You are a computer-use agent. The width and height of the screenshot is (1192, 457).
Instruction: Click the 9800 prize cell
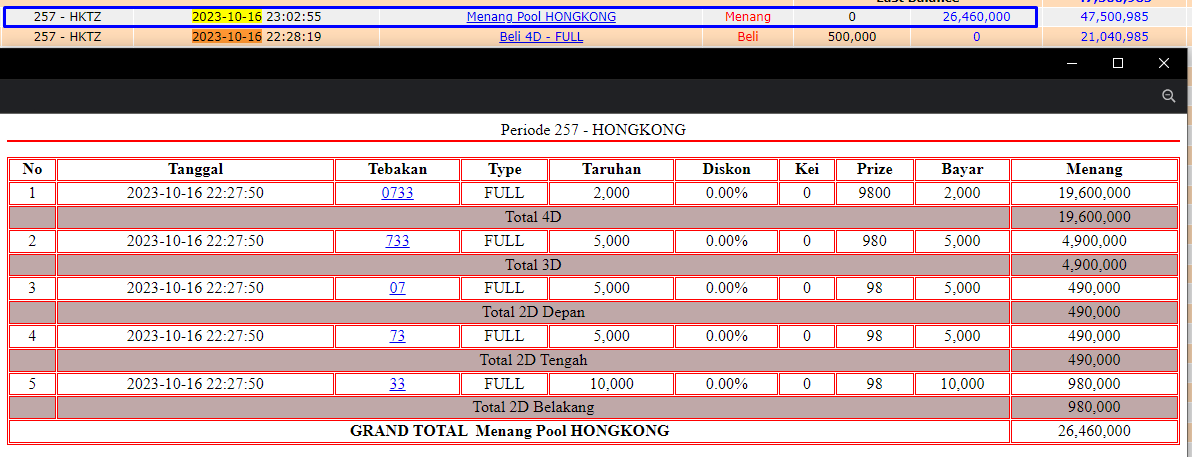point(874,193)
